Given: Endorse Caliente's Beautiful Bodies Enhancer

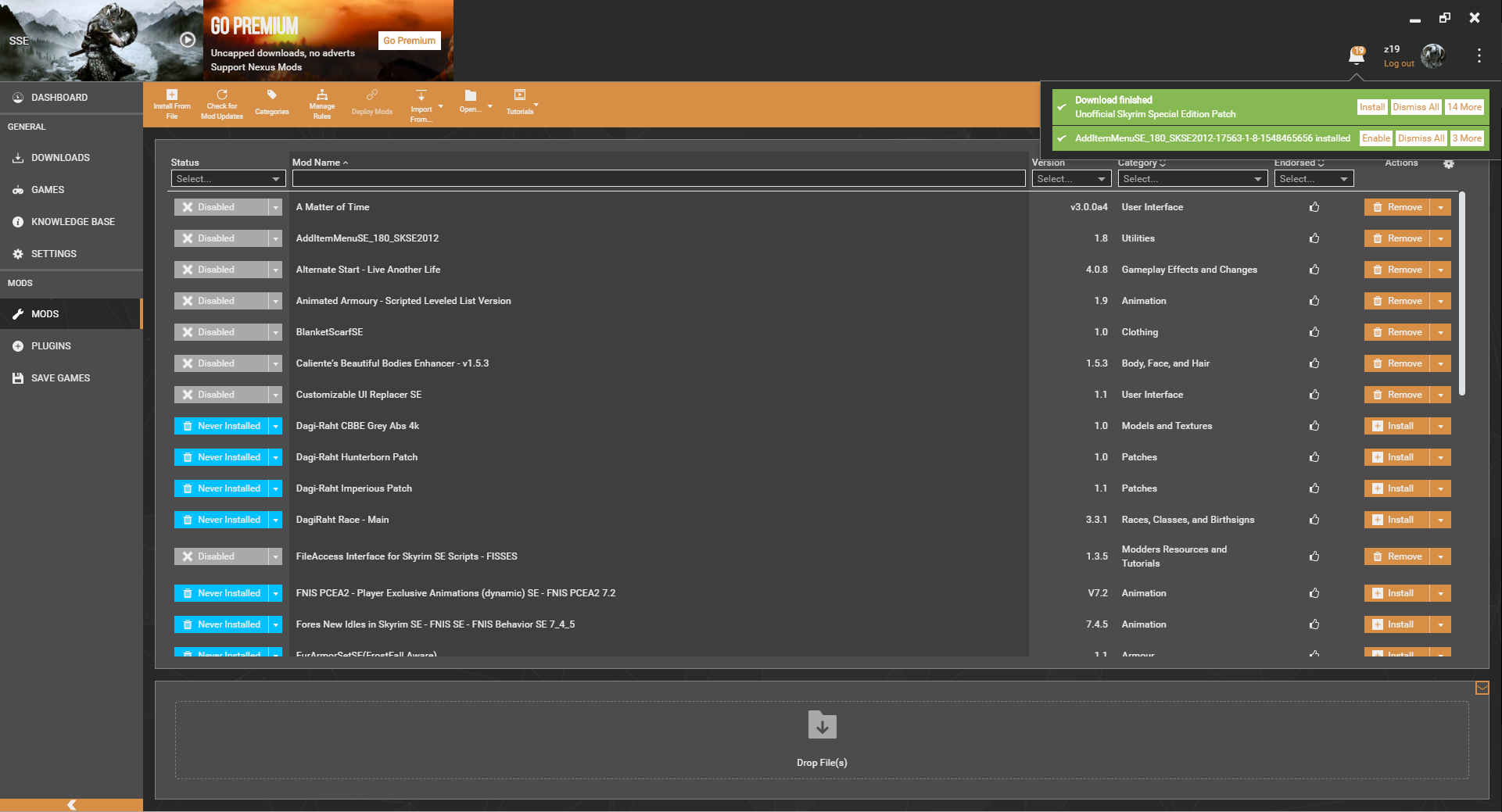Looking at the screenshot, I should click(x=1314, y=363).
